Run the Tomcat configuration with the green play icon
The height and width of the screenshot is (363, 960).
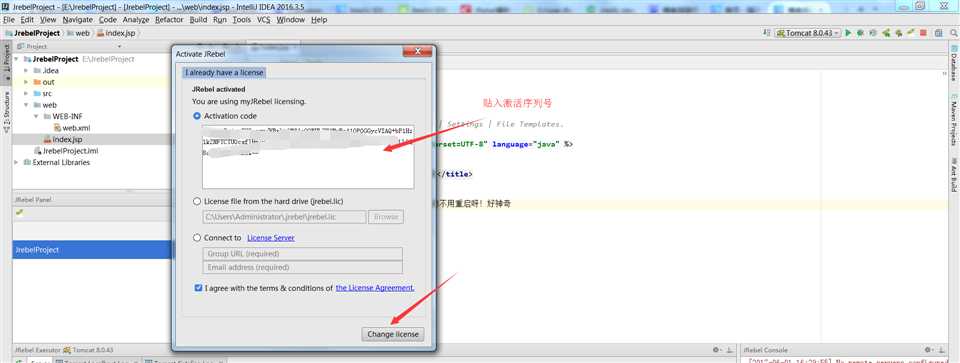click(x=848, y=33)
